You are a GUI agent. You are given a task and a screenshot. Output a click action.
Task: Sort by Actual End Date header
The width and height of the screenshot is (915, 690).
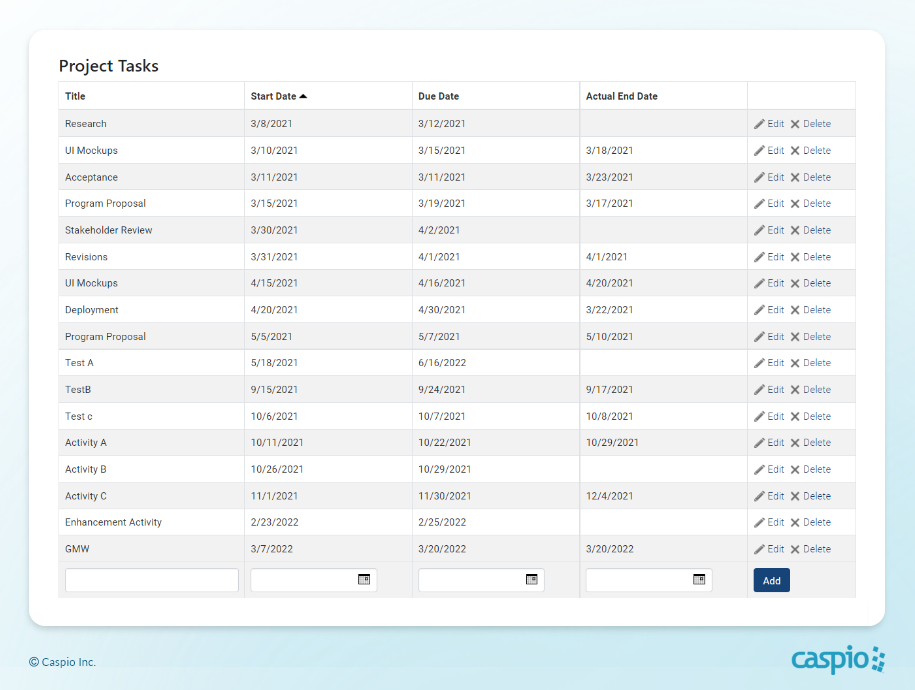point(621,96)
